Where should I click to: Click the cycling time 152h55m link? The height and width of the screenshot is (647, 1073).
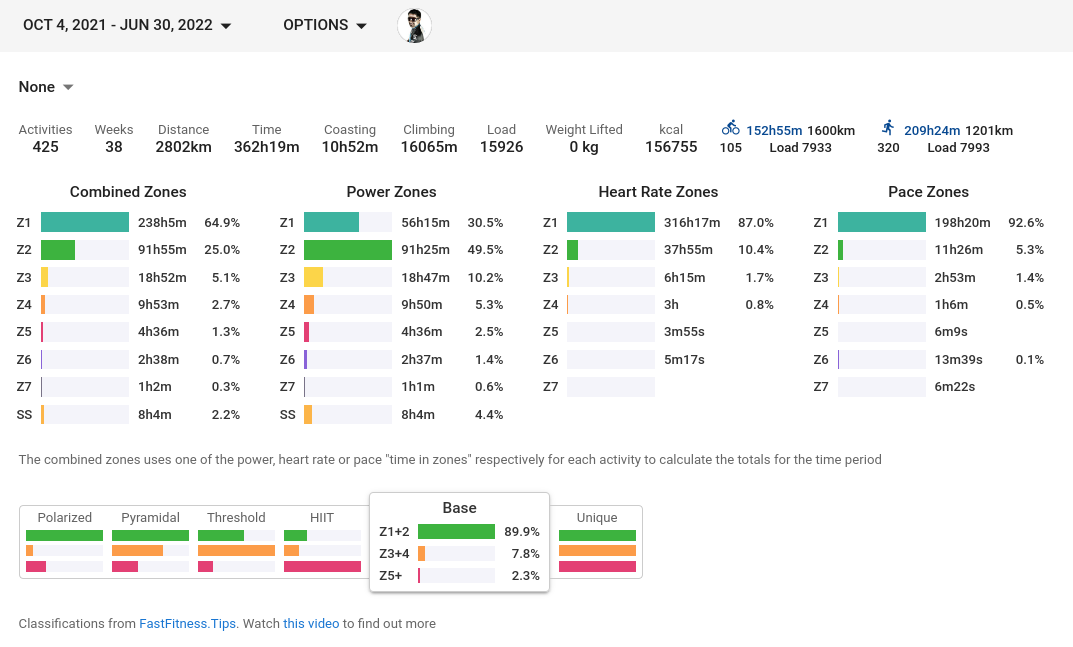(x=774, y=130)
